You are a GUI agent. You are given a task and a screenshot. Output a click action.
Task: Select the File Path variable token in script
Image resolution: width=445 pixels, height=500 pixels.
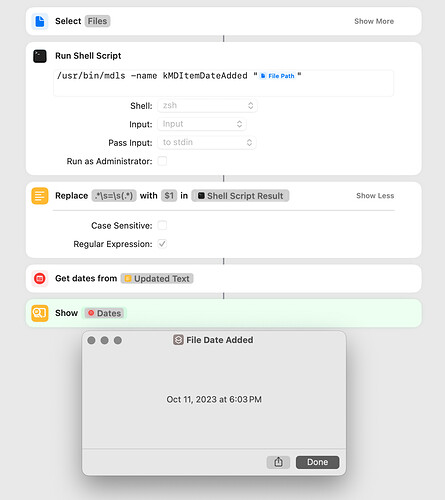click(x=277, y=76)
